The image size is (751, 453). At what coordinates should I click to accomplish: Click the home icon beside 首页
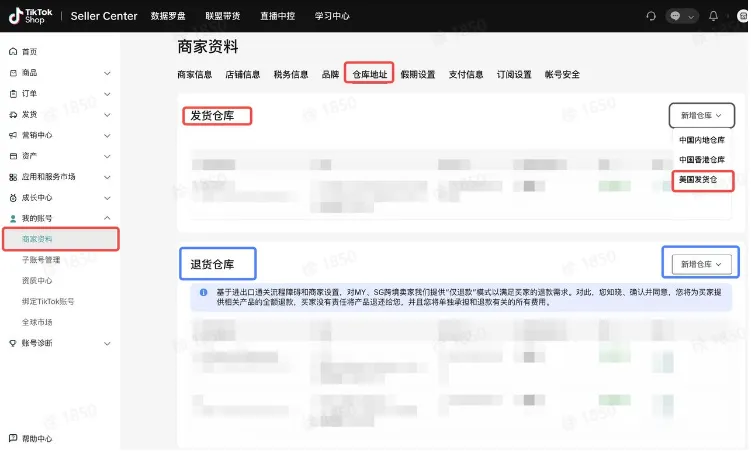(x=13, y=52)
